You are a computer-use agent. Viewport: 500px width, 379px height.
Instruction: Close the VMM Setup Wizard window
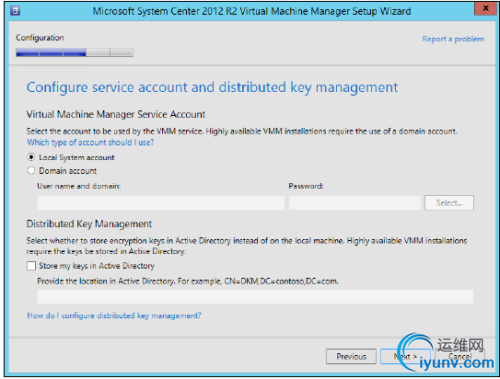tap(485, 8)
